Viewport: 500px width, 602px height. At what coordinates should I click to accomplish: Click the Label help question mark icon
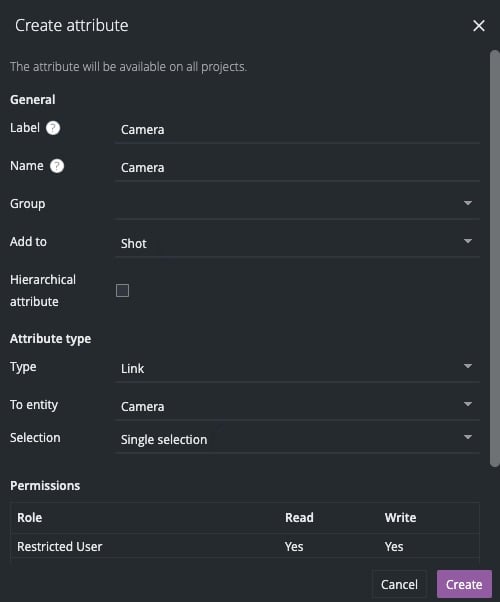(x=53, y=128)
